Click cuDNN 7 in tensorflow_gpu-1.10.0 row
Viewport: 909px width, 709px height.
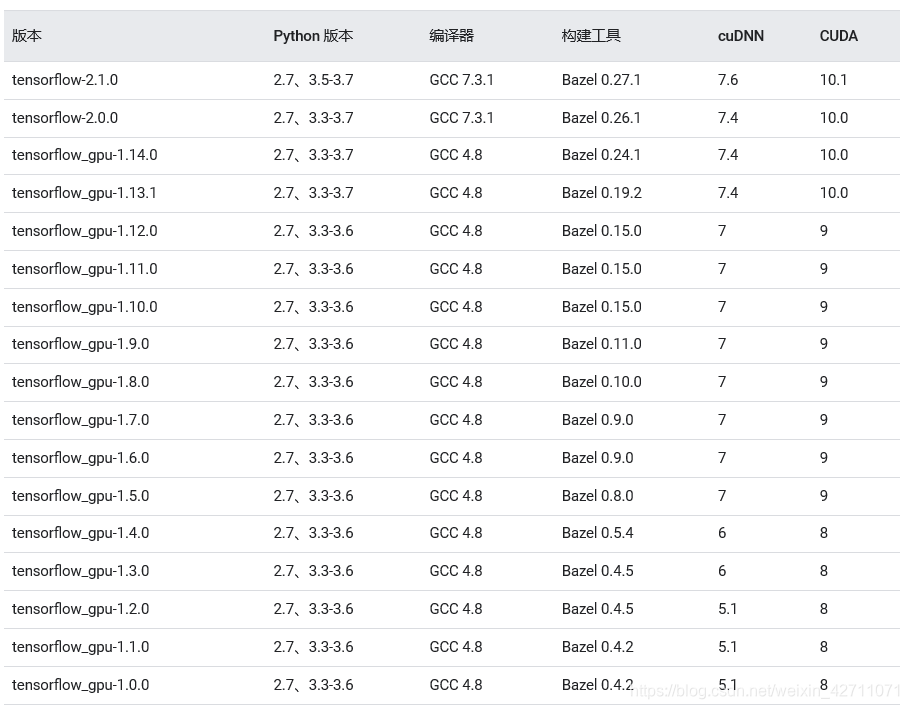[722, 307]
